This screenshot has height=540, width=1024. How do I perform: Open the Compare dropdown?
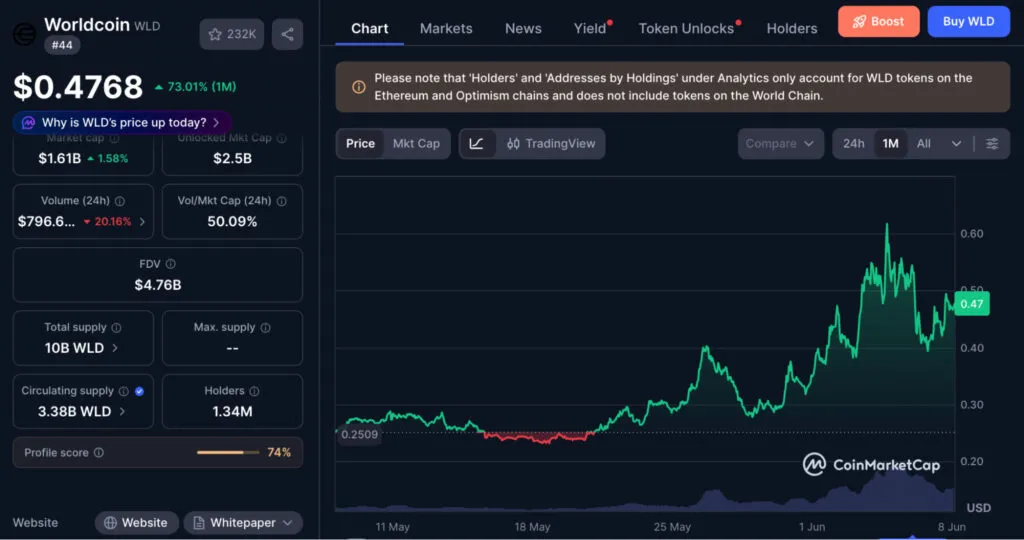(780, 144)
